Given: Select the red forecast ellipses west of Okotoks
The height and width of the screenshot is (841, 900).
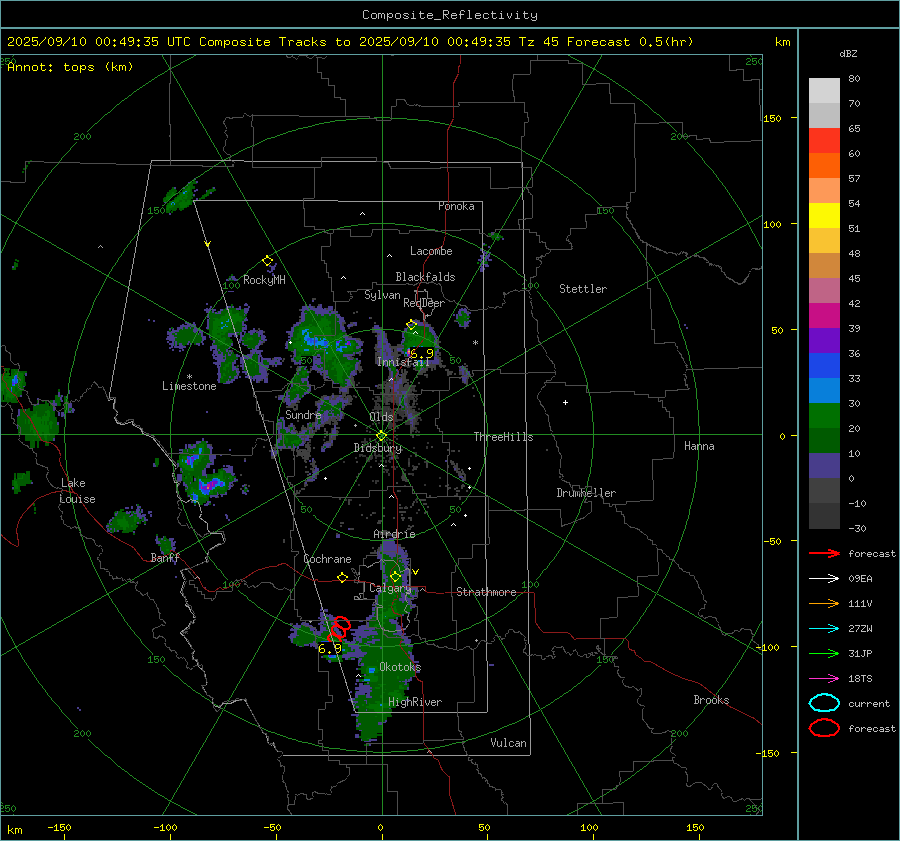Looking at the screenshot, I should (x=339, y=629).
